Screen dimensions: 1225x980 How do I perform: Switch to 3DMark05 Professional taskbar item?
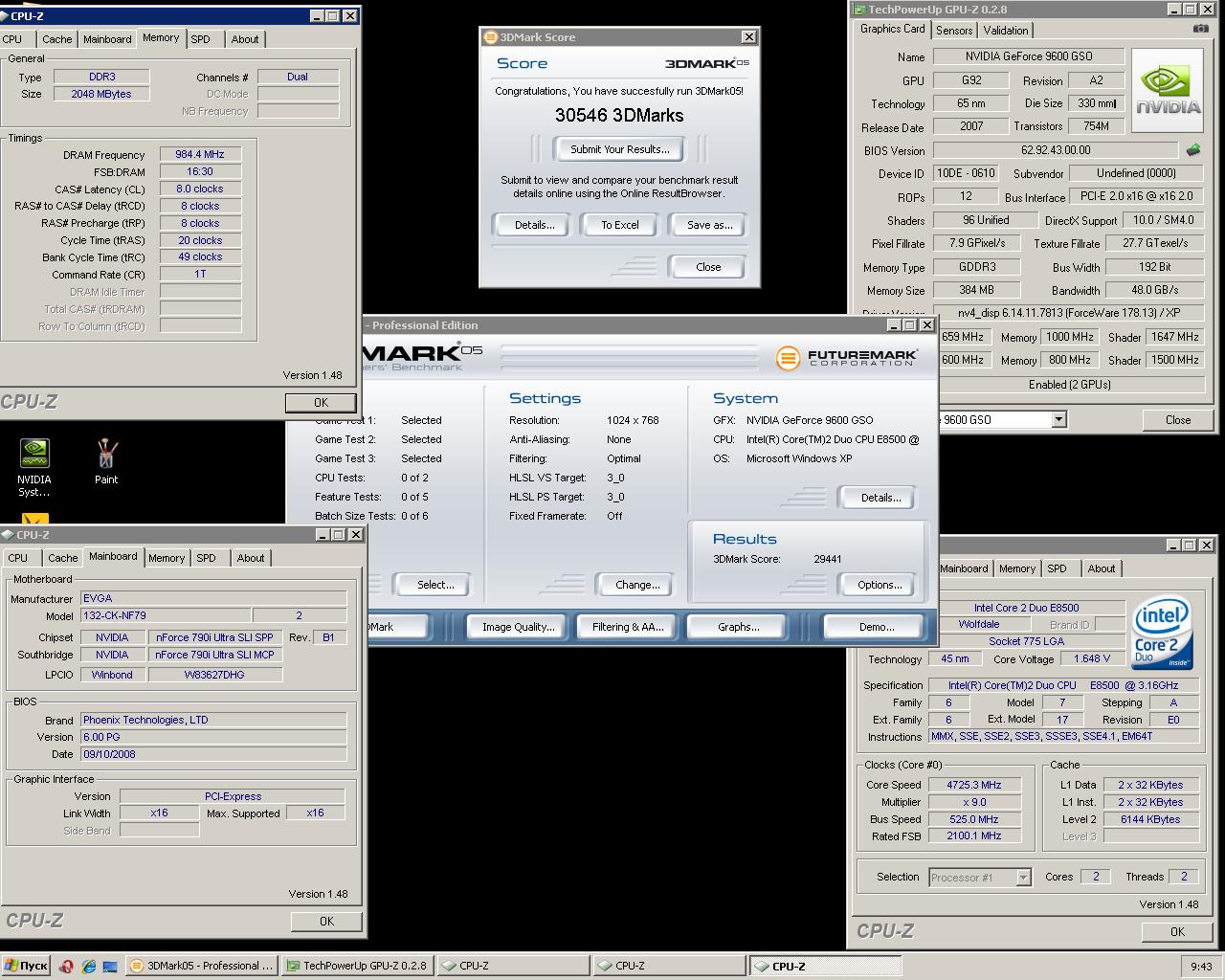point(202,966)
